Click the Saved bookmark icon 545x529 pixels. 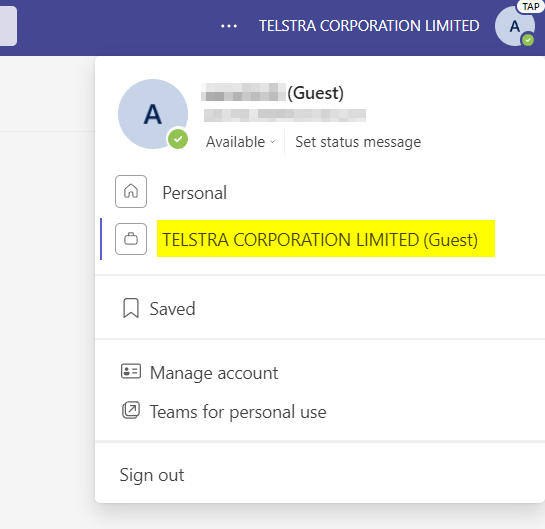click(131, 308)
